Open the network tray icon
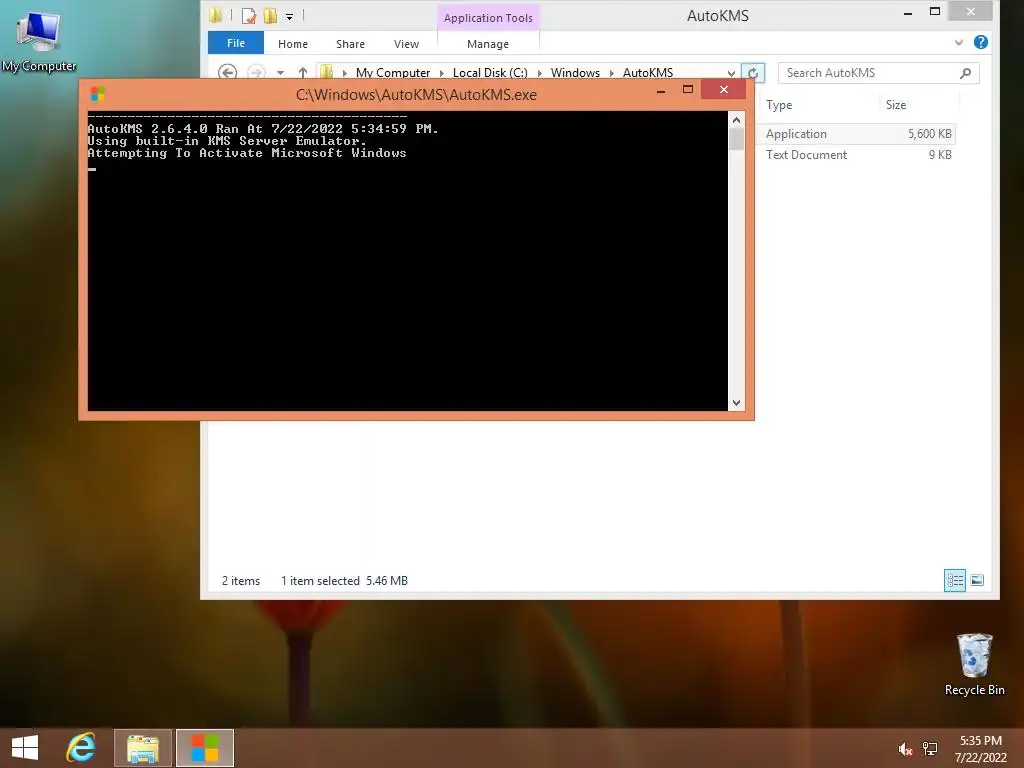The image size is (1024, 768). (930, 749)
